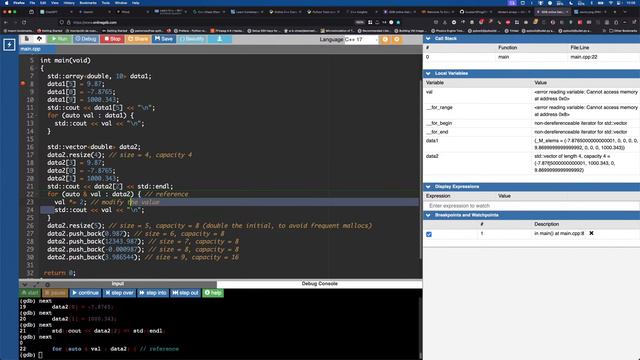Collapse the Display Expressions panel

428,187
